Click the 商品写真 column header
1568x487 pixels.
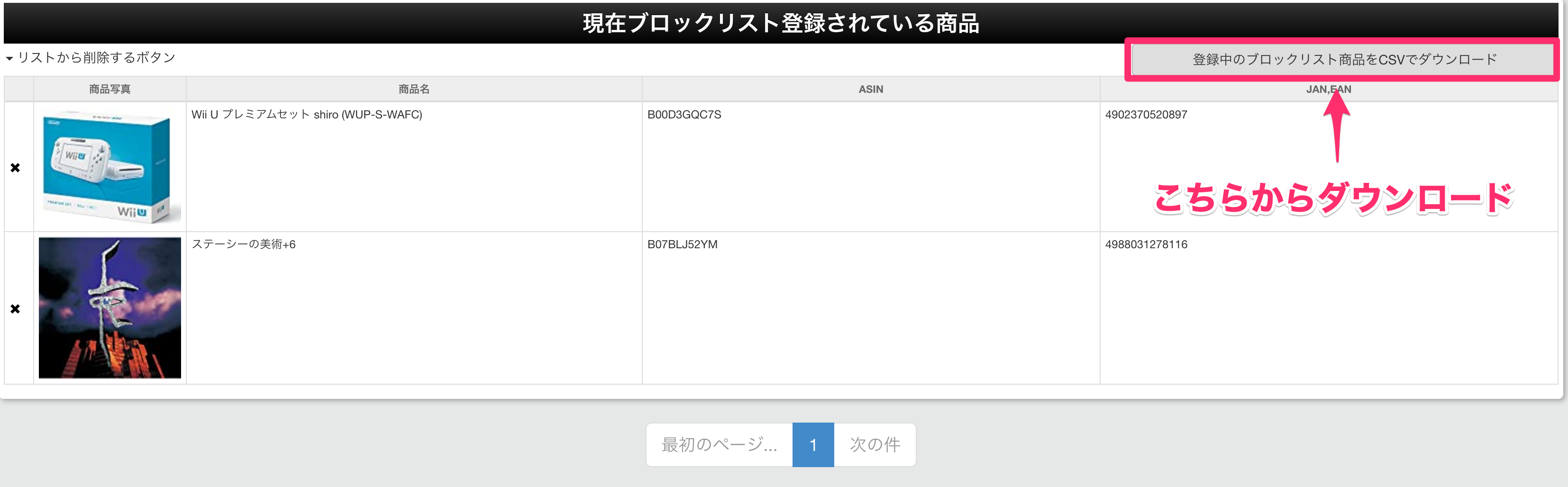point(109,90)
